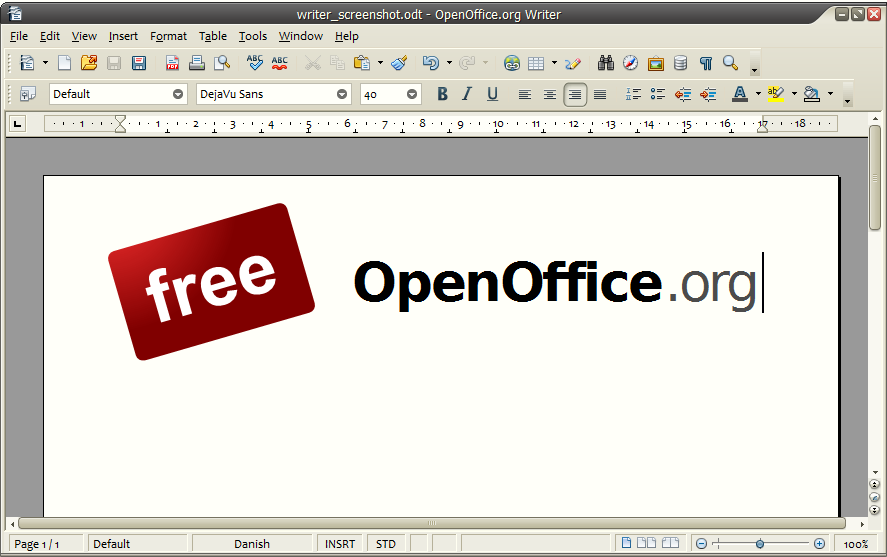Open the Default paragraph style dropdown
The height and width of the screenshot is (557, 887).
(178, 94)
